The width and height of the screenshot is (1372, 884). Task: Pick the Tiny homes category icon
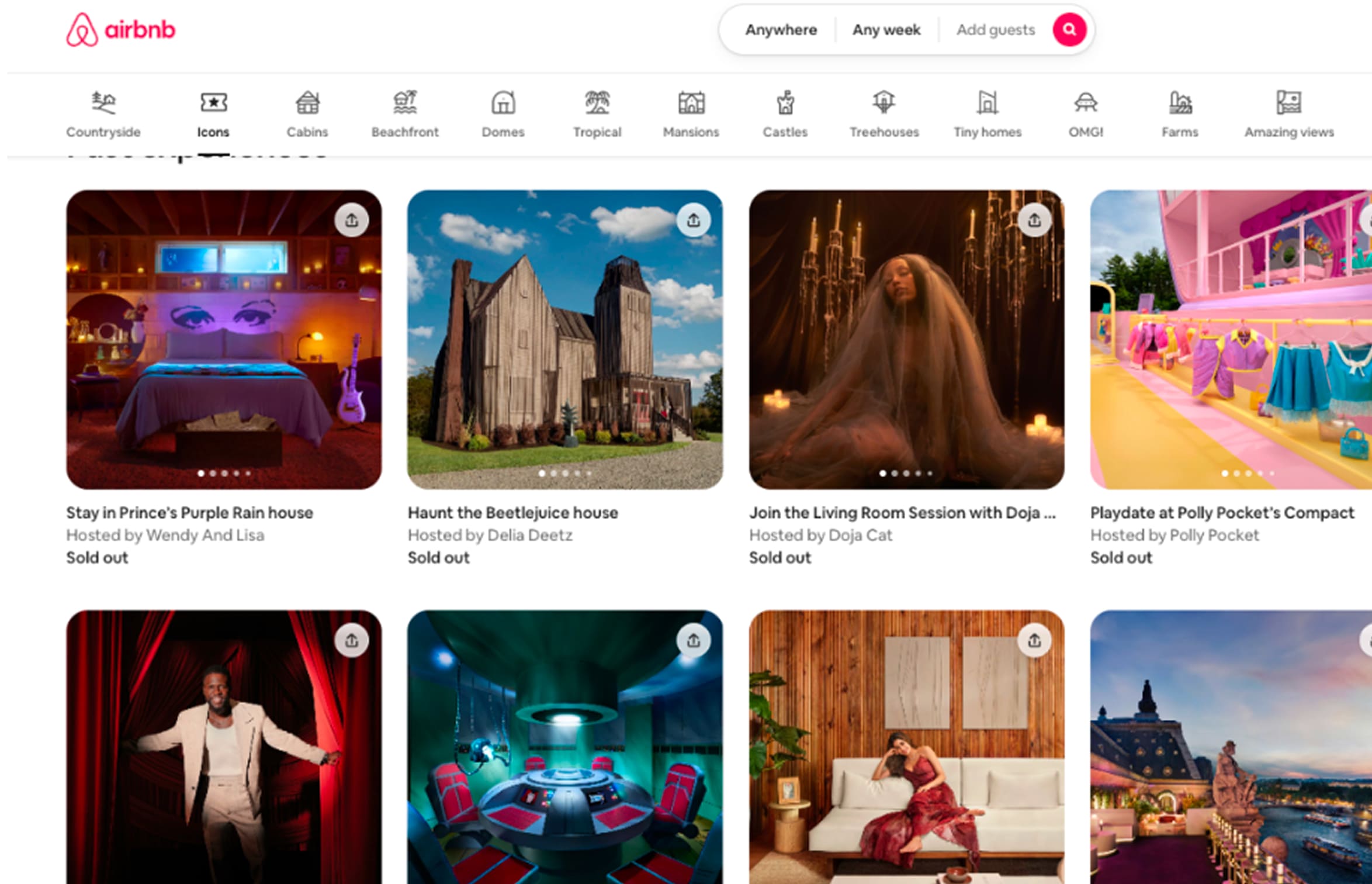click(988, 102)
